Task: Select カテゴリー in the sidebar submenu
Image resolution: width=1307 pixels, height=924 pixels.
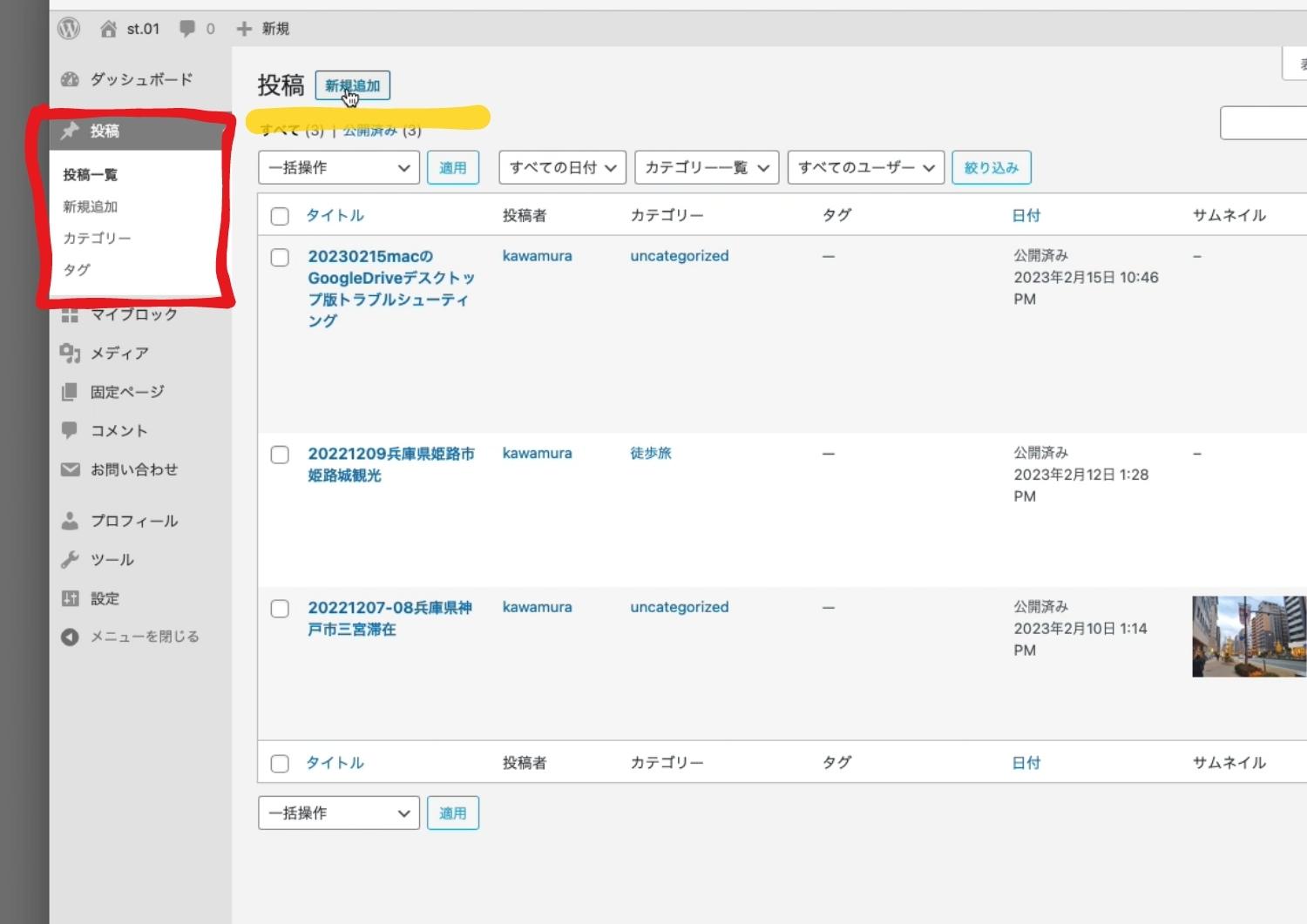Action: pos(97,238)
